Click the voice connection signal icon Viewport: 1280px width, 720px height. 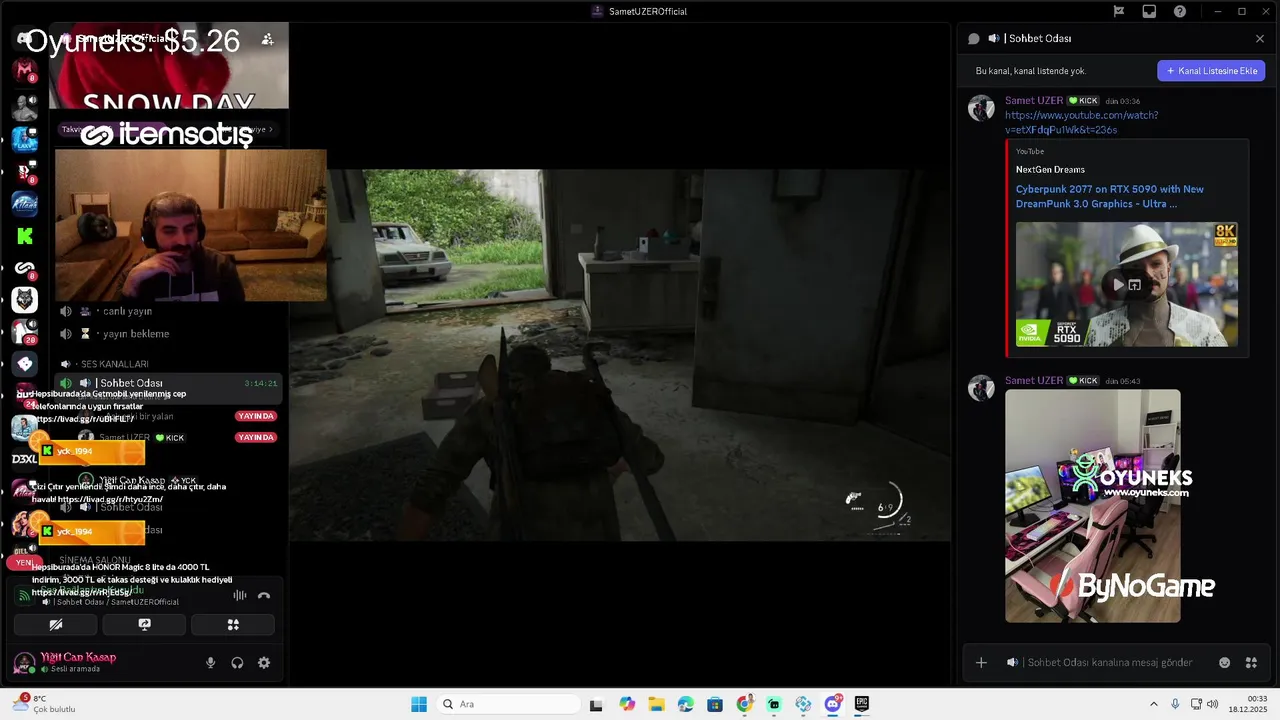(x=23, y=596)
